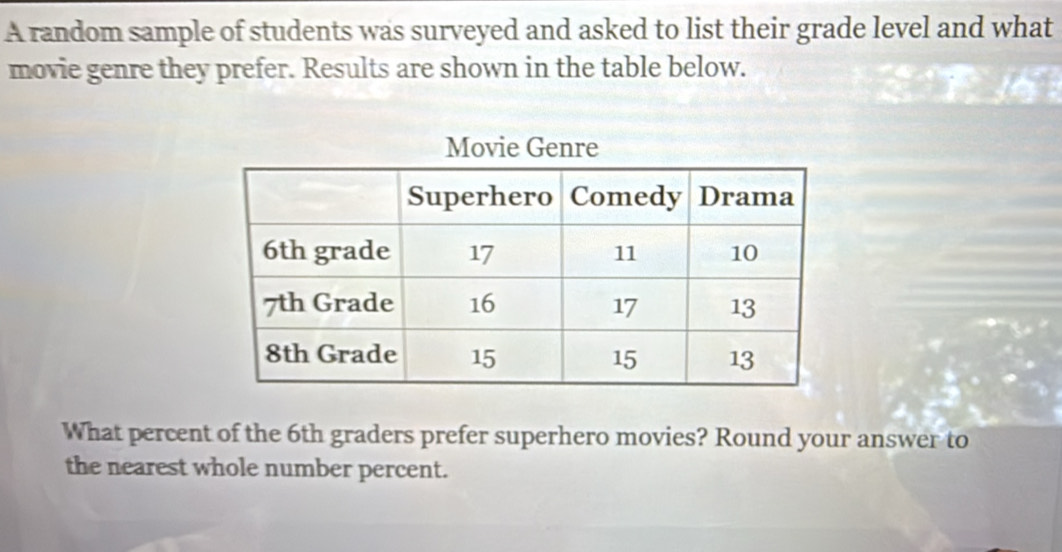Select the Drama column header

point(746,197)
